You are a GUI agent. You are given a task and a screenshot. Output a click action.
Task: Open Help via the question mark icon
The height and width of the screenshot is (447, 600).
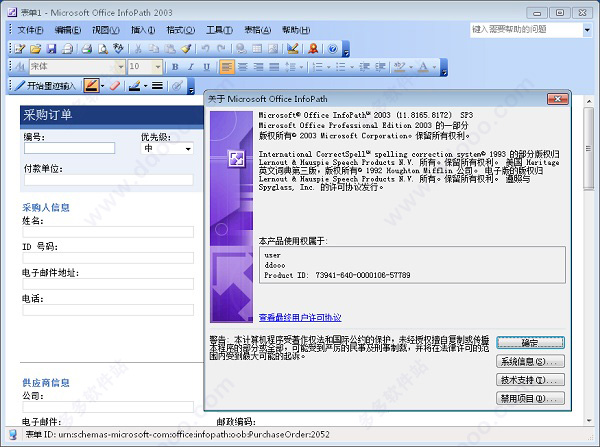tap(333, 49)
